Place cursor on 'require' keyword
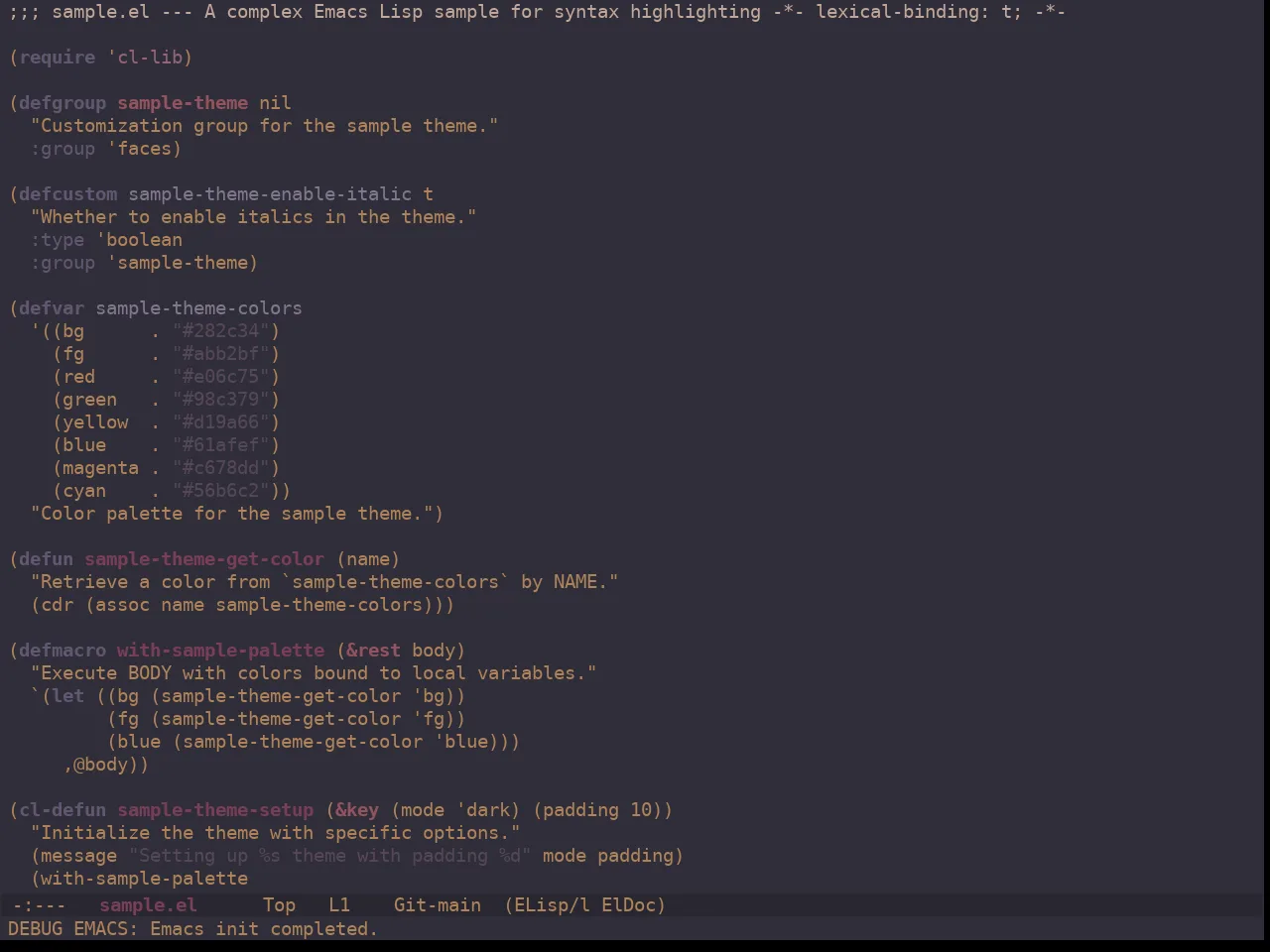Screen dimensions: 1270x952 (58, 58)
